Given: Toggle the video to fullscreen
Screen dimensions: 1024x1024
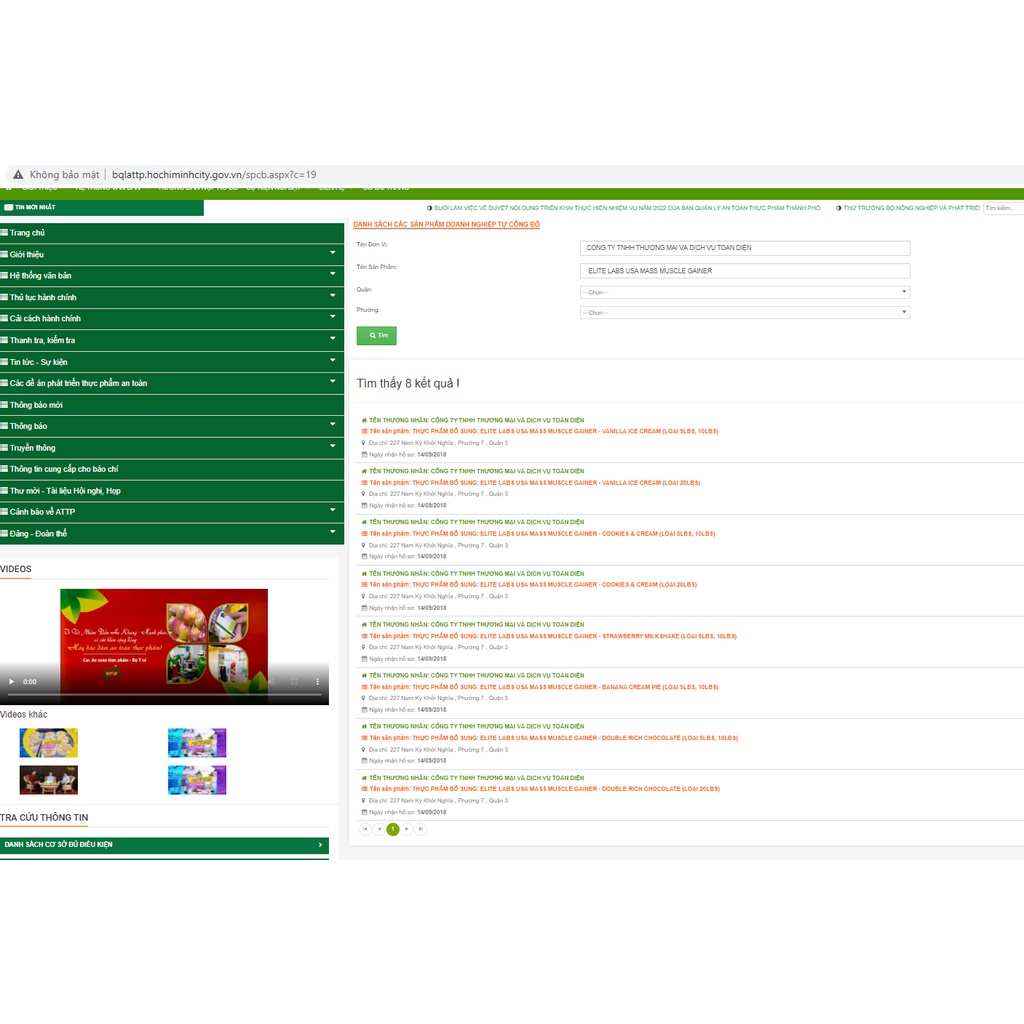Looking at the screenshot, I should point(294,681).
